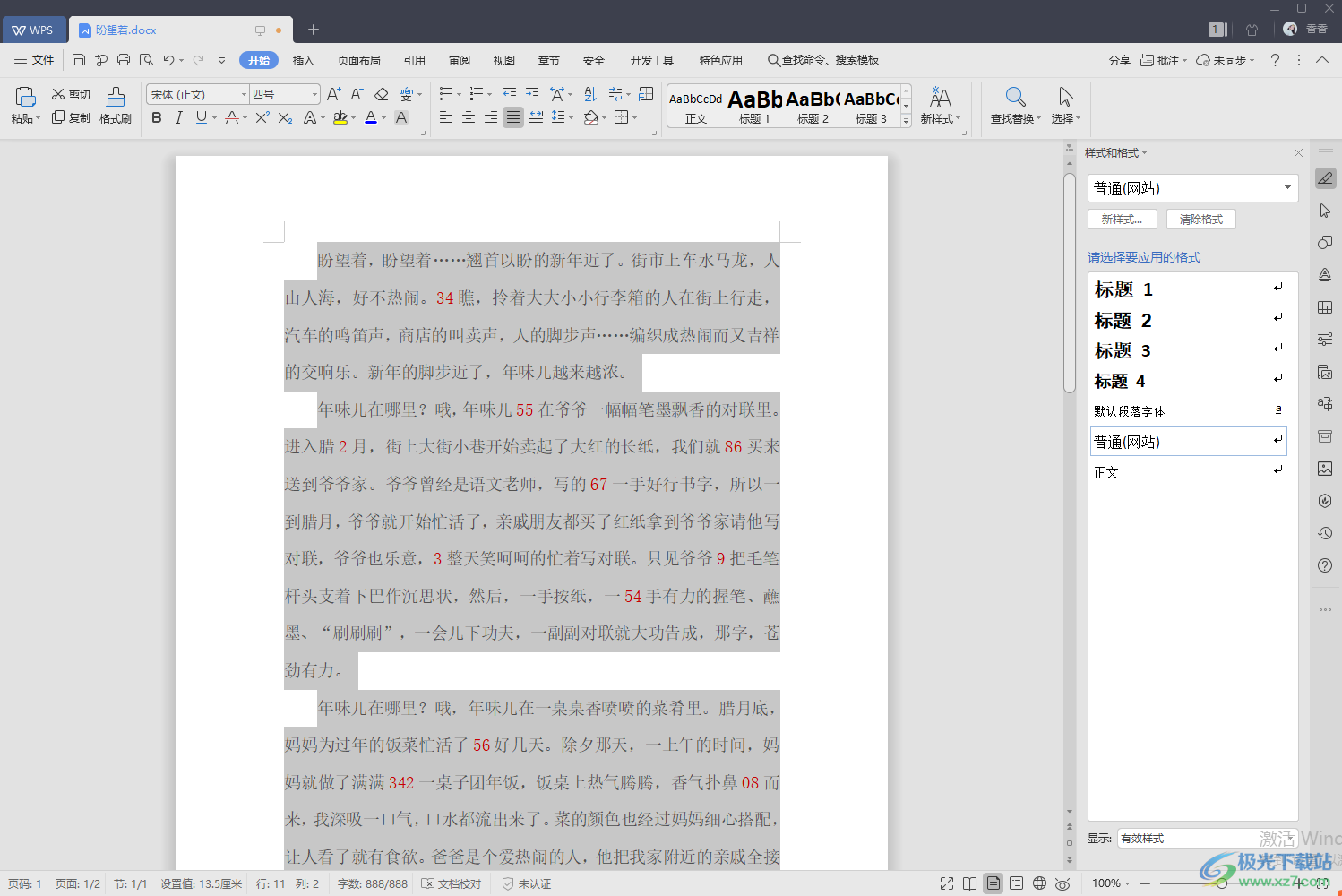Toggle character shading A button

coord(401,117)
